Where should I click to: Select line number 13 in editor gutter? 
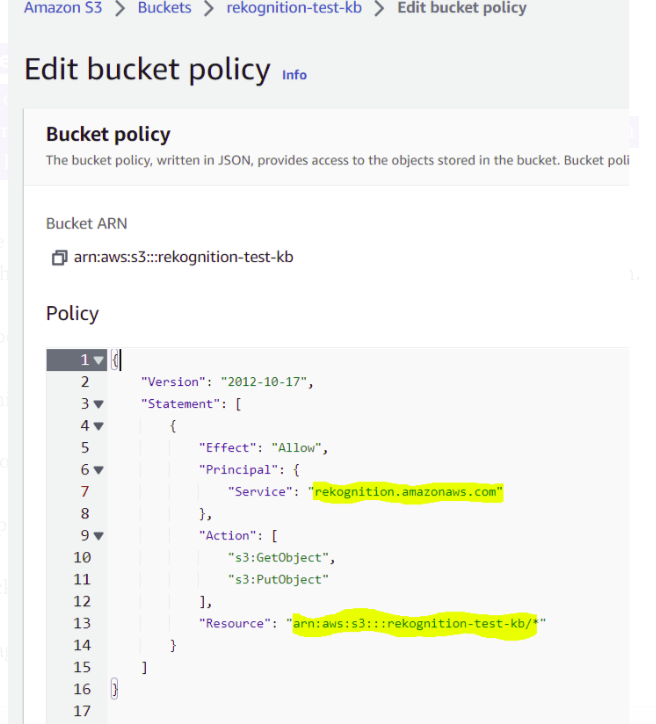pyautogui.click(x=80, y=624)
